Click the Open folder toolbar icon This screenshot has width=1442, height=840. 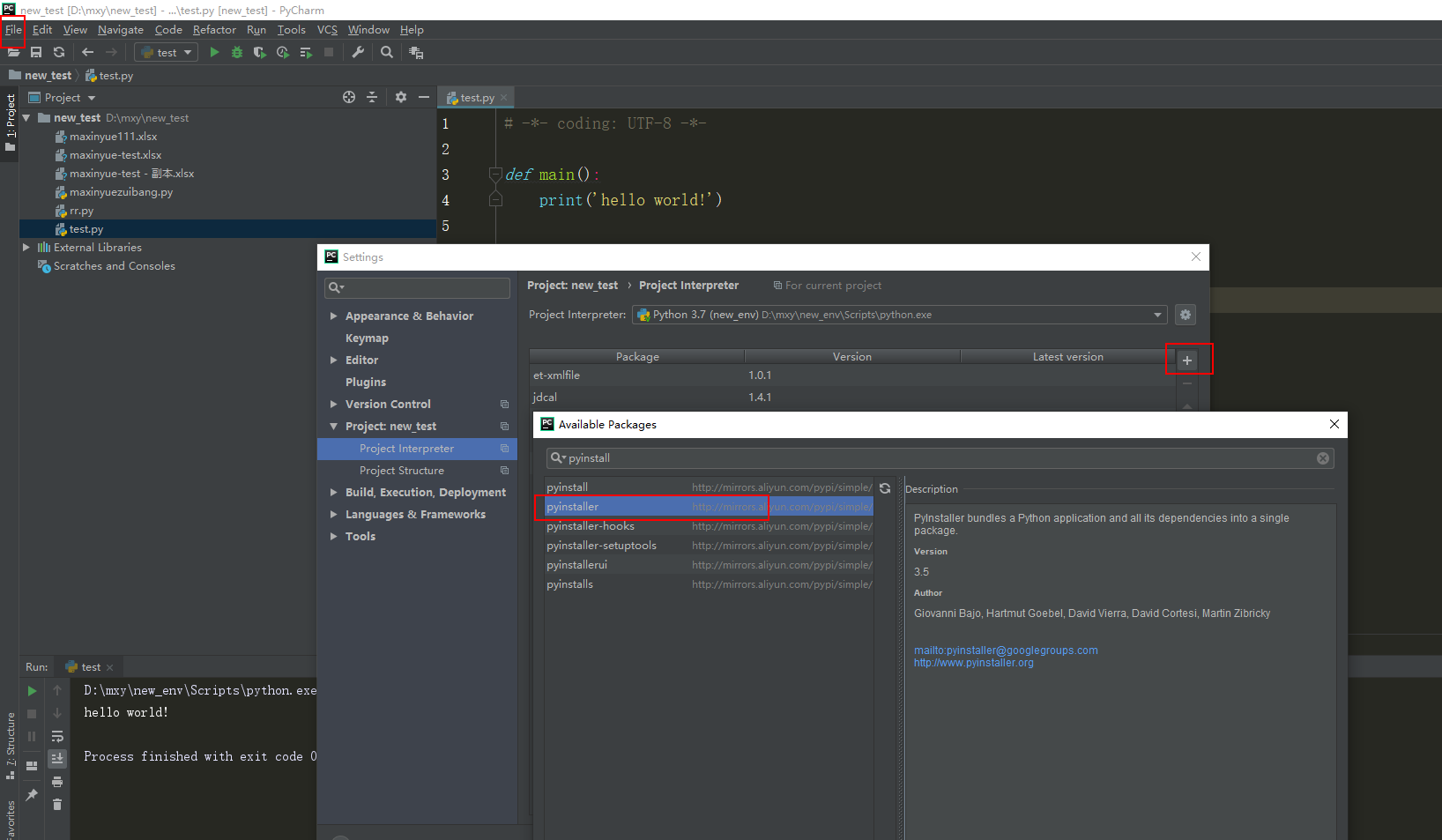(x=13, y=53)
